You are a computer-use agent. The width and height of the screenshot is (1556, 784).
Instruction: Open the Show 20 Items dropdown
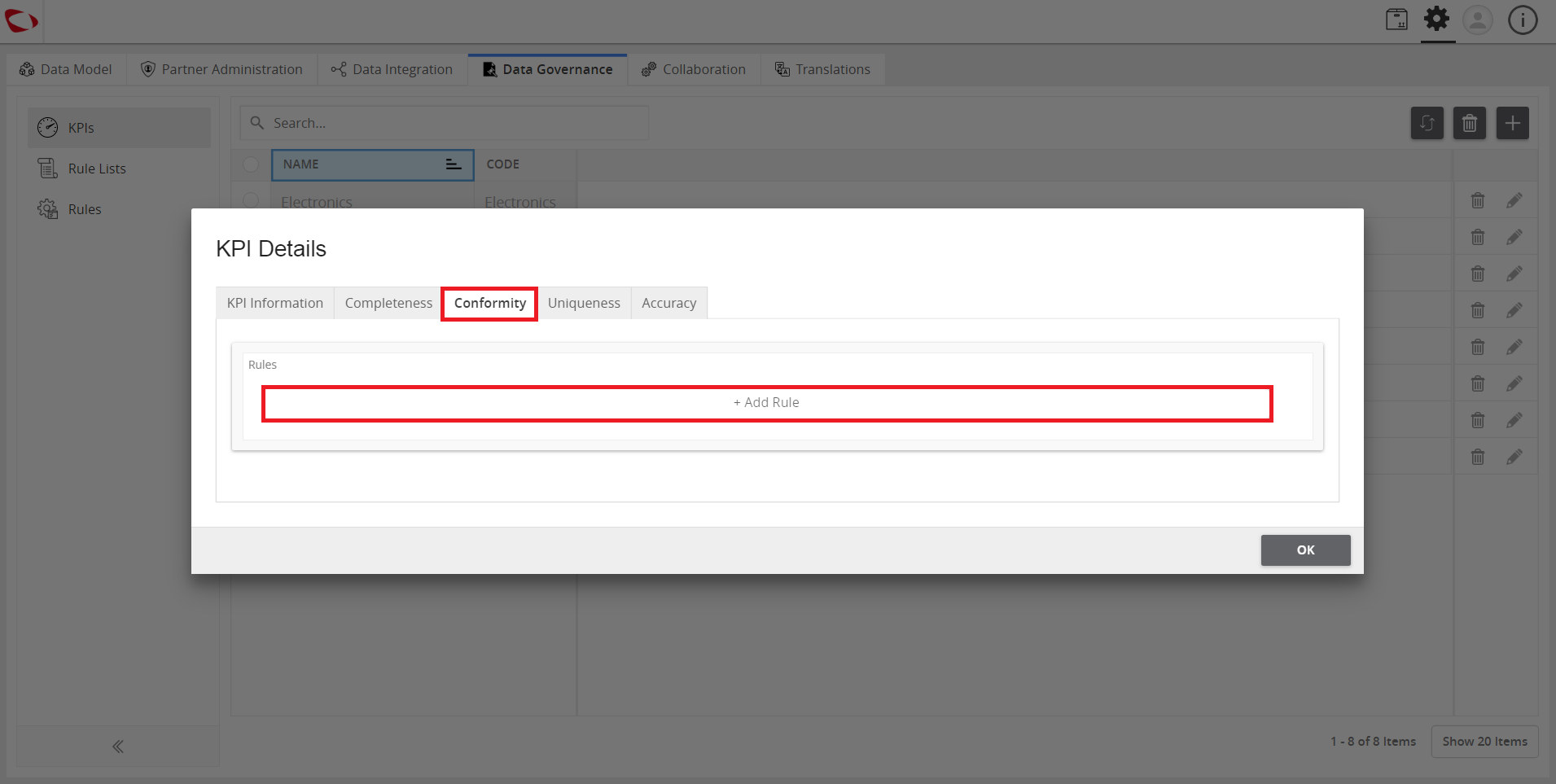(1484, 742)
